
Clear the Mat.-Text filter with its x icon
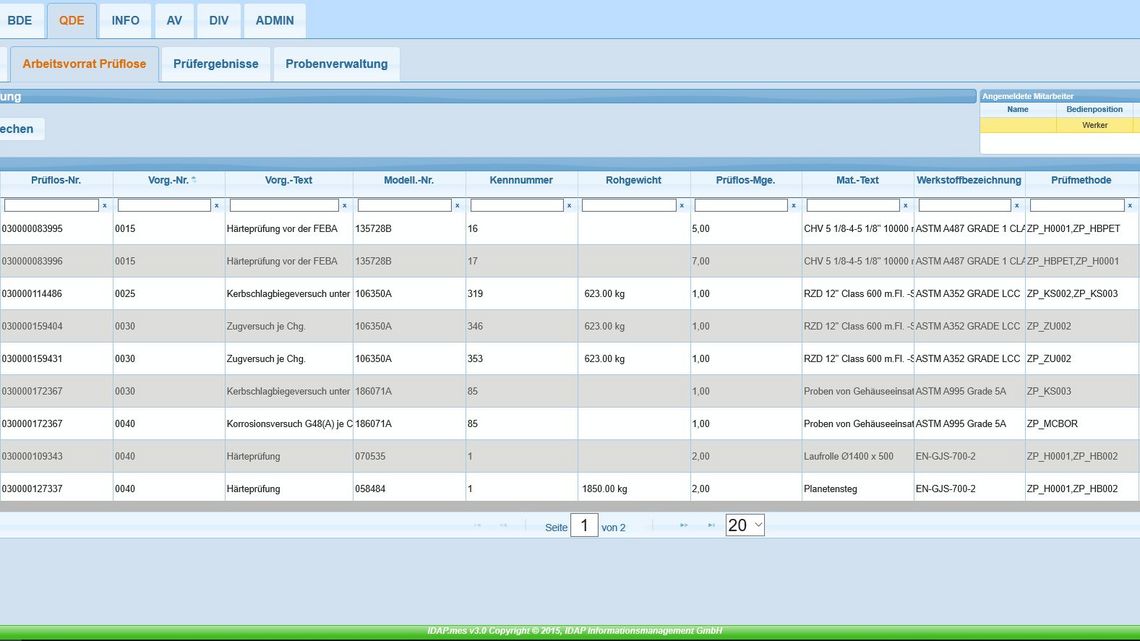coord(906,206)
